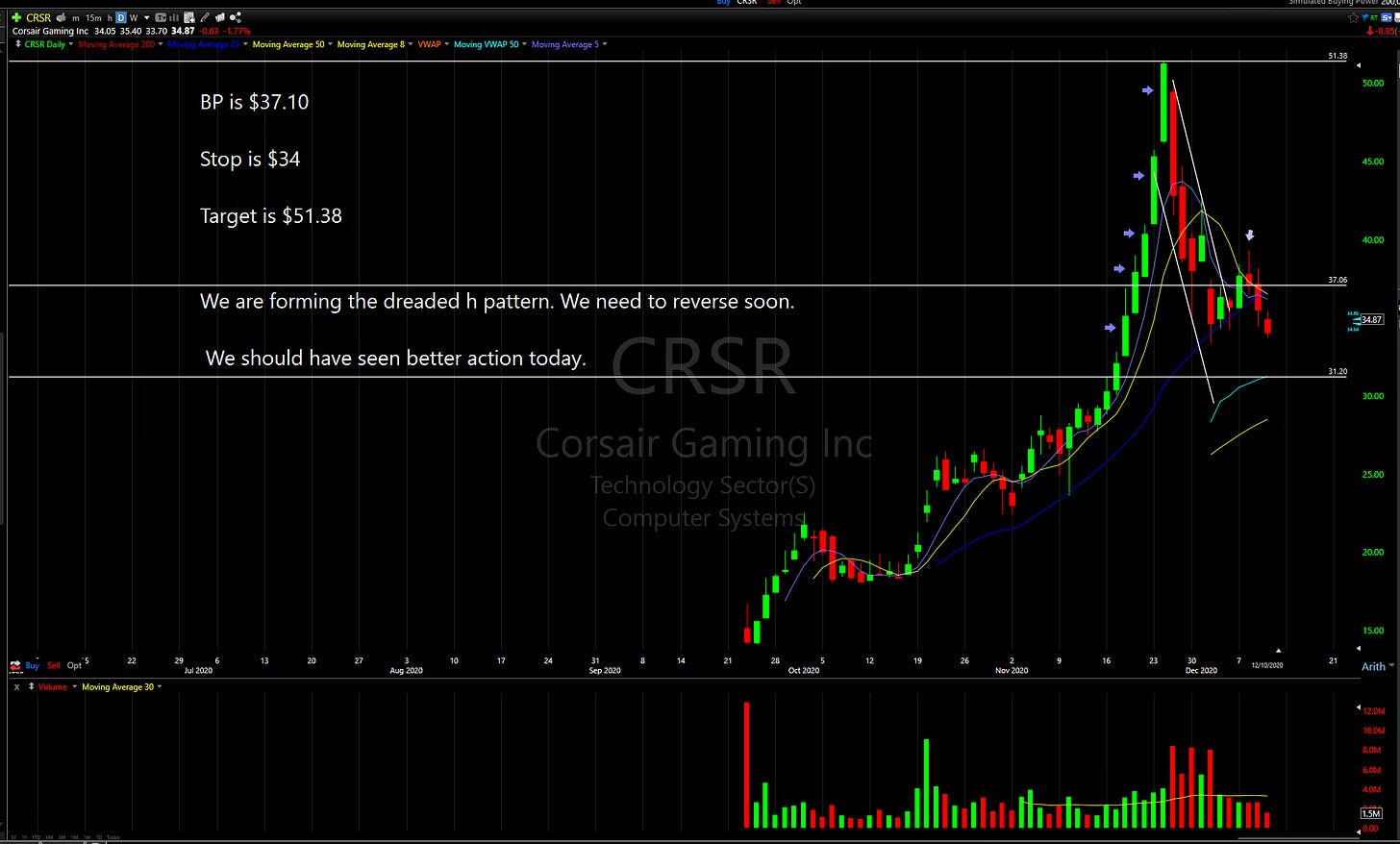Click the chart type box icon in toolbar
The image size is (1400, 844).
(x=161, y=17)
